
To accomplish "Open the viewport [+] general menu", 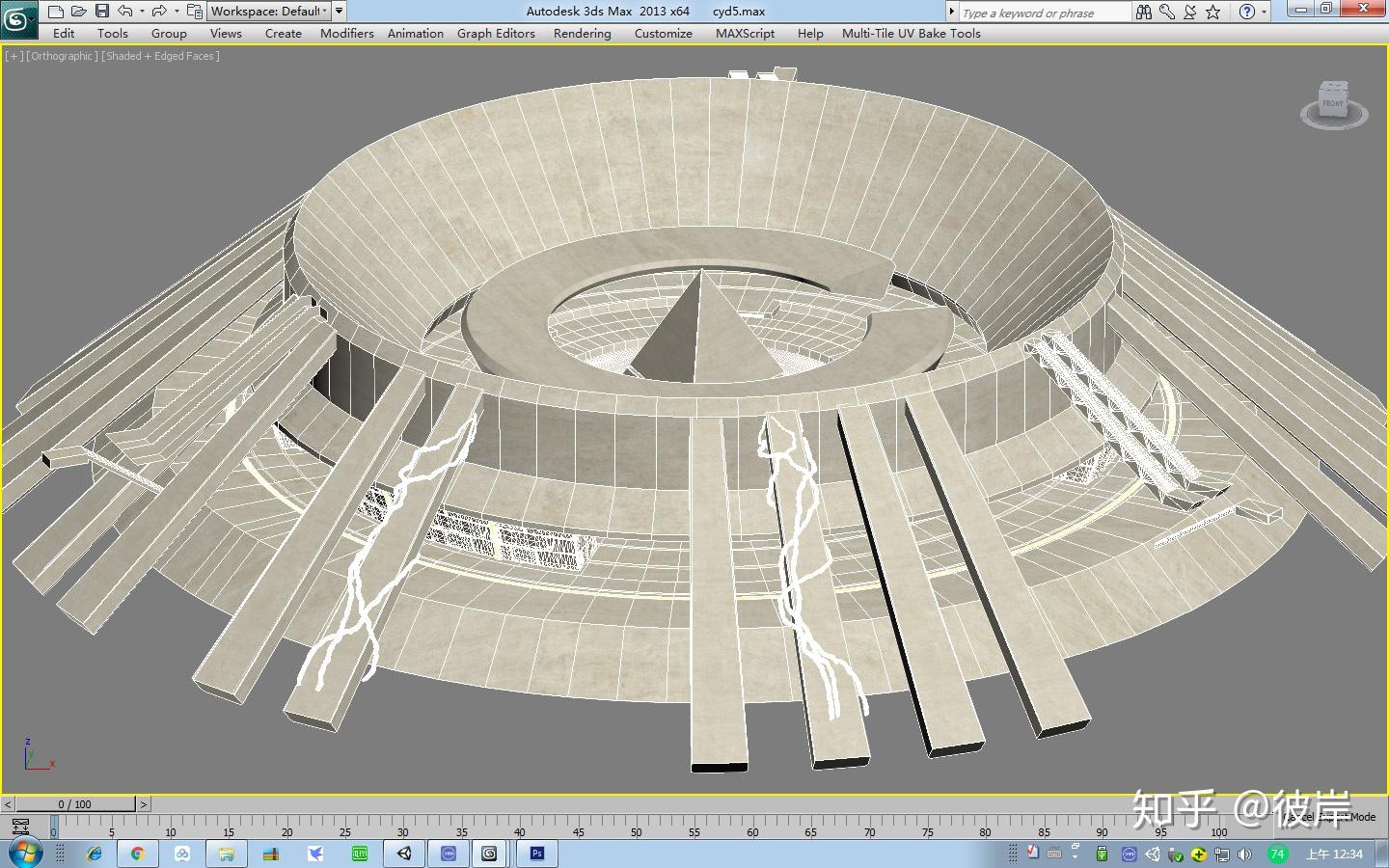I will [x=14, y=56].
